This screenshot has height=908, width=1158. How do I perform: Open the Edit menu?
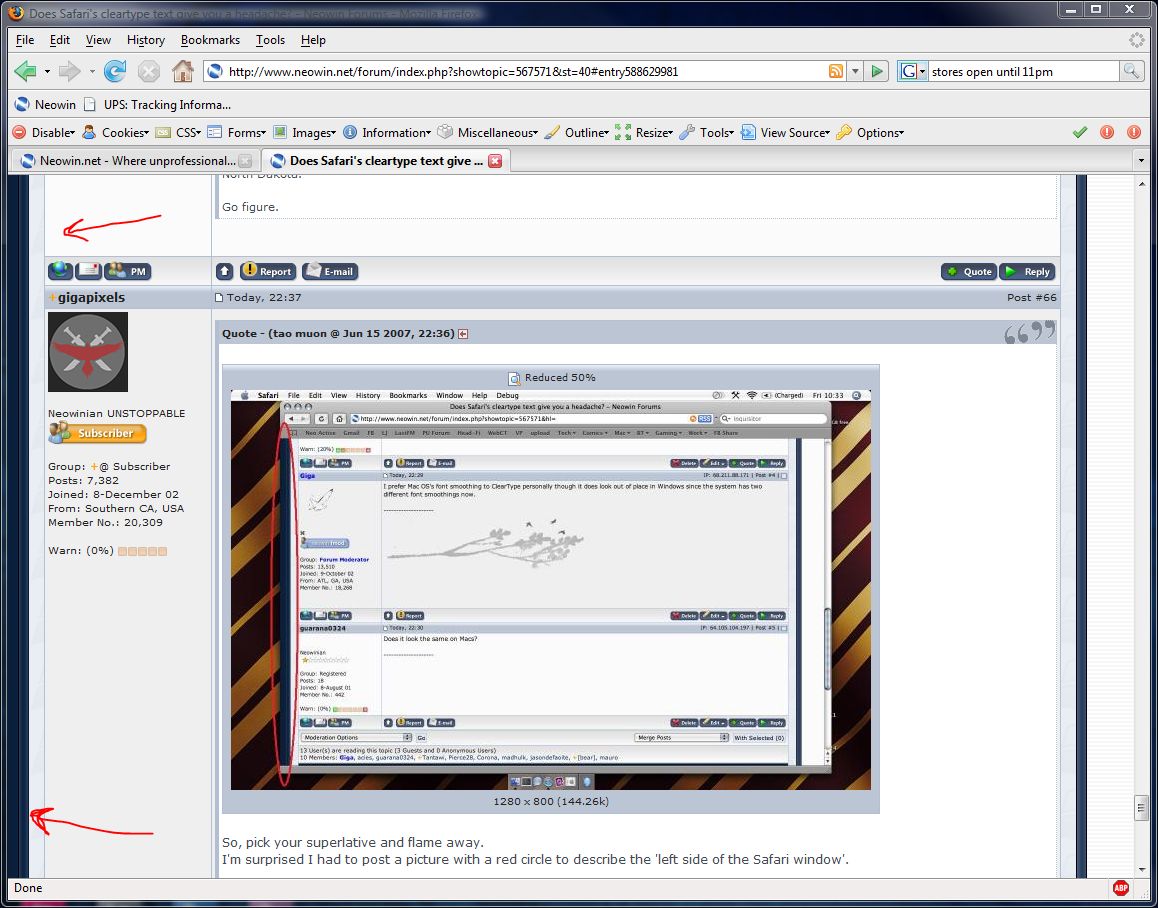coord(60,40)
